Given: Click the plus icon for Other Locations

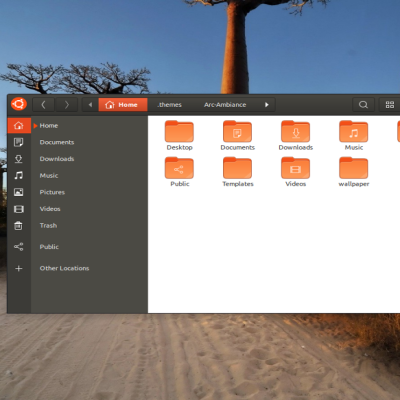Looking at the screenshot, I should [x=19, y=268].
